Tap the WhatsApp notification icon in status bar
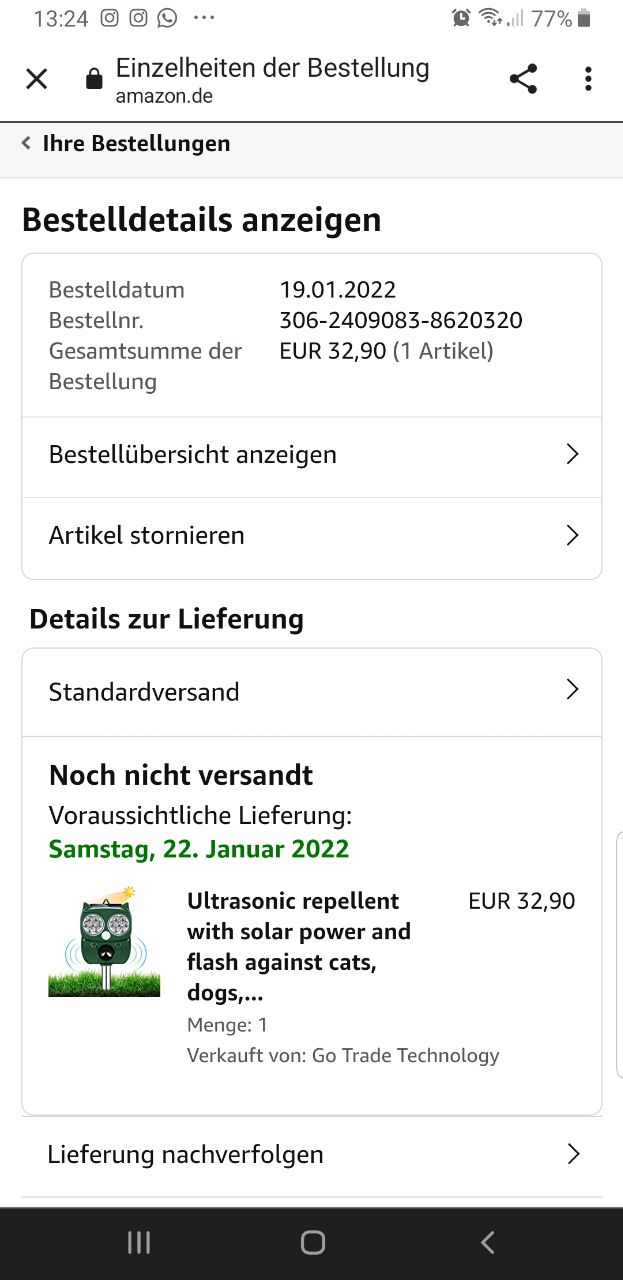 click(x=167, y=18)
